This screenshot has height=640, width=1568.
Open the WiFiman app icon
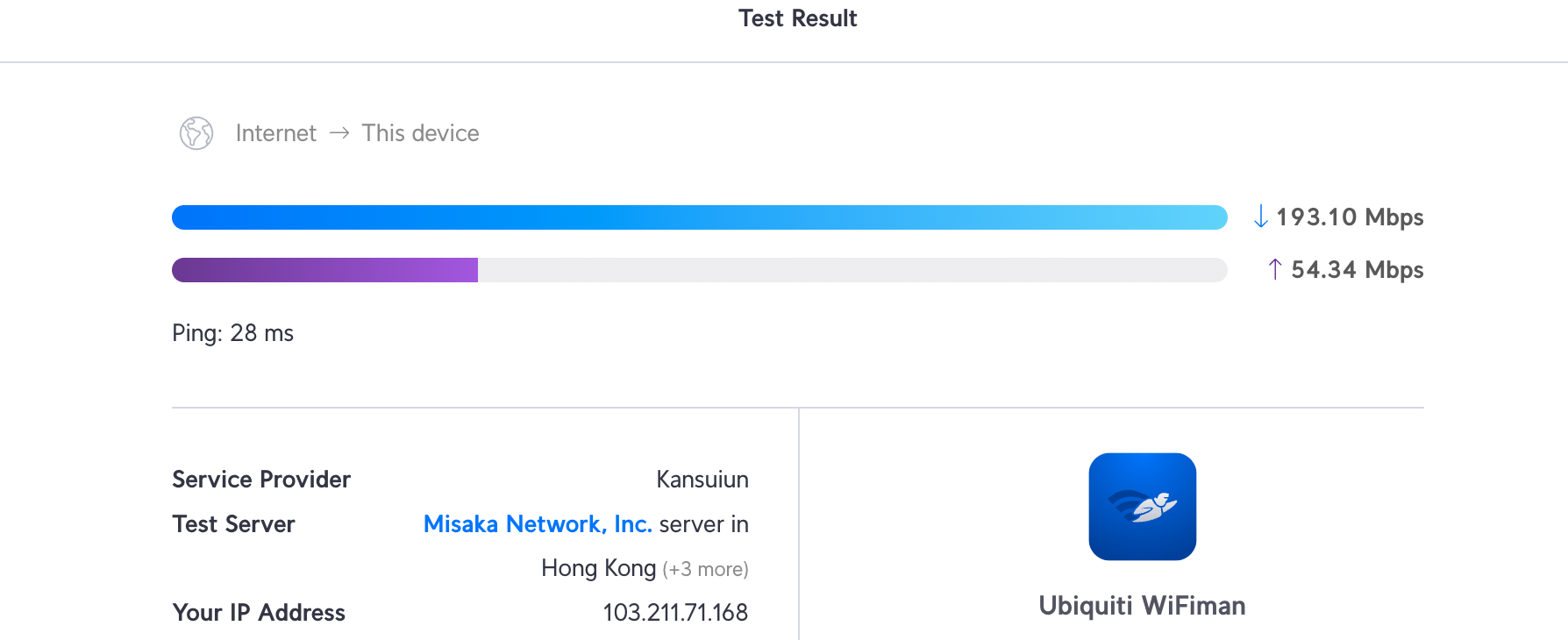[1142, 507]
